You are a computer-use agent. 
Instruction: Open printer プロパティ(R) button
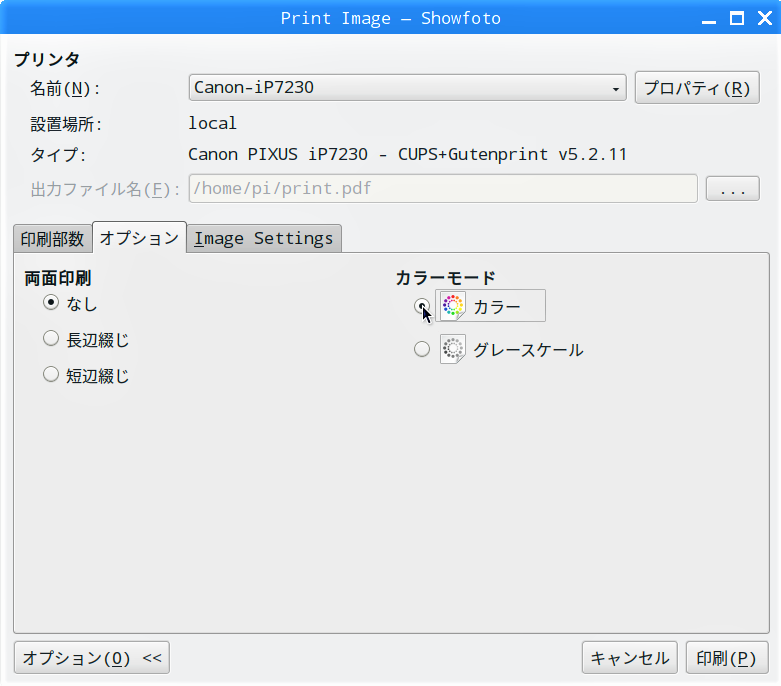[x=697, y=88]
